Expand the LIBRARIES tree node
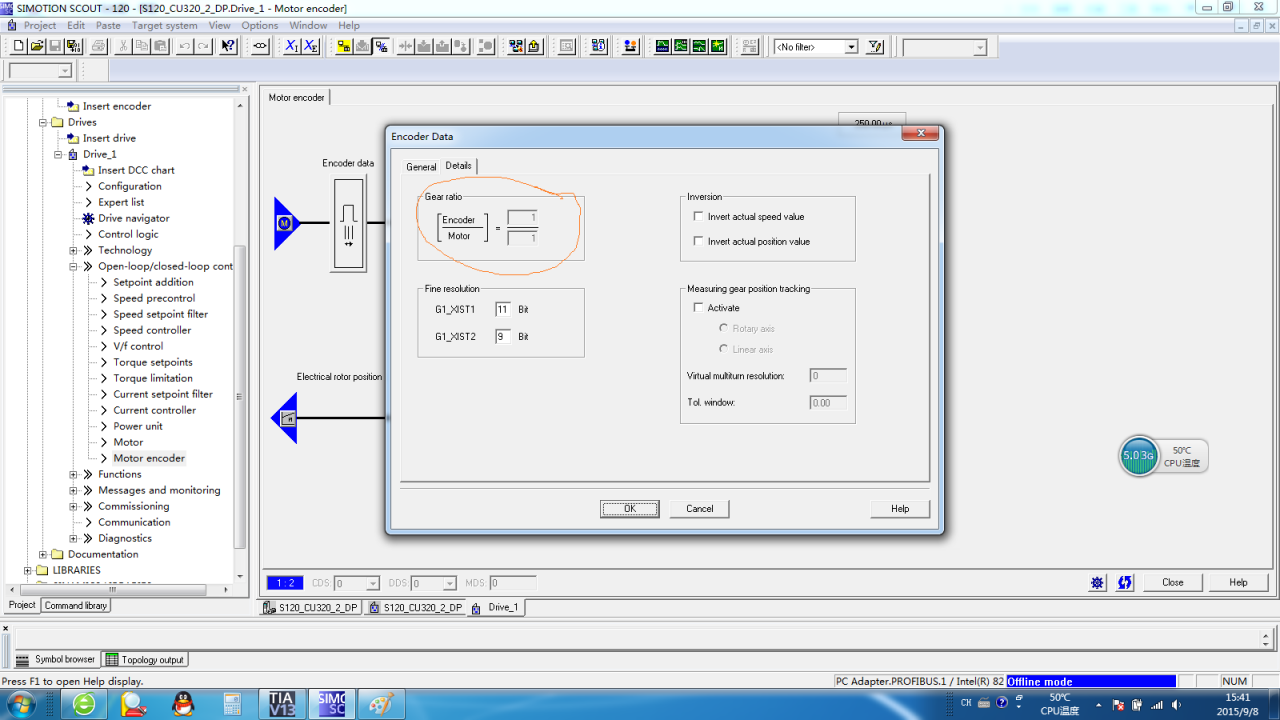The width and height of the screenshot is (1280, 720). tap(28, 570)
